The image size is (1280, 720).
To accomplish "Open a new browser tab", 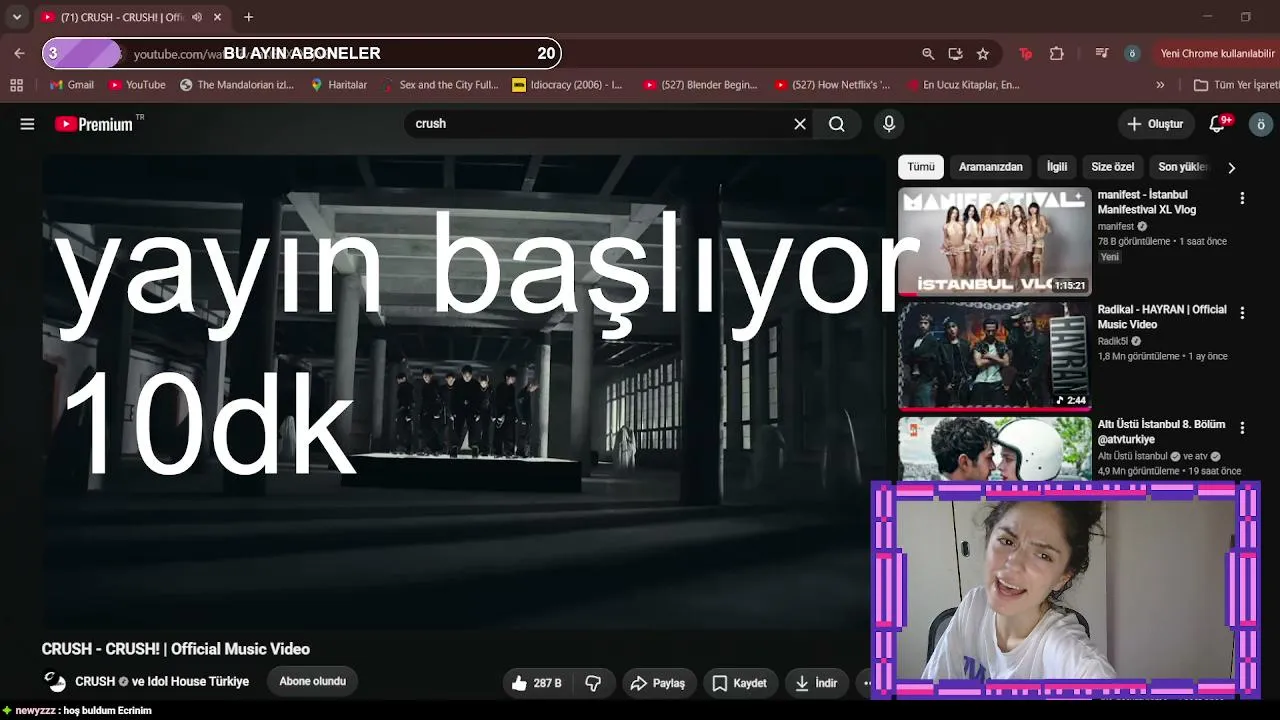I will tap(248, 17).
